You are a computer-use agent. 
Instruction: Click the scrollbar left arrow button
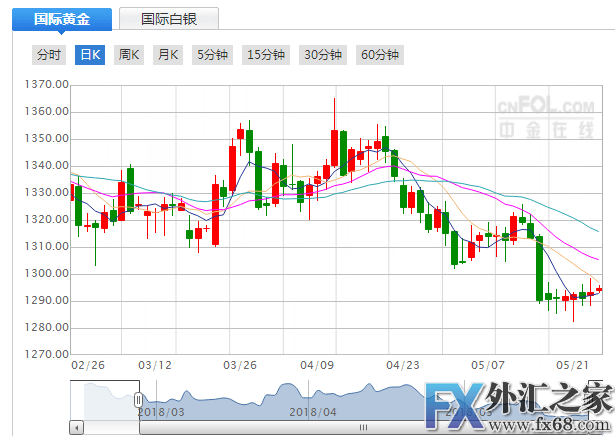(77, 427)
